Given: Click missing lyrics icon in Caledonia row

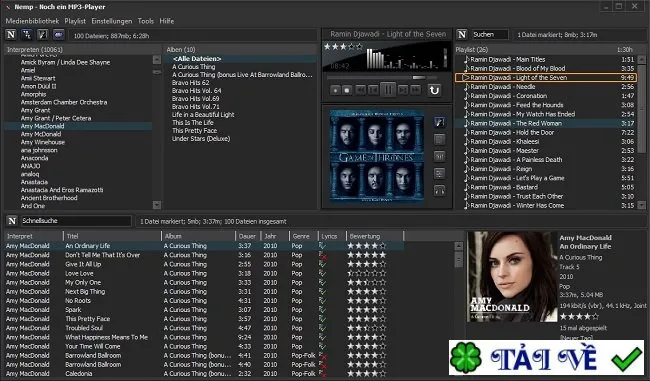Looking at the screenshot, I should pyautogui.click(x=322, y=374).
